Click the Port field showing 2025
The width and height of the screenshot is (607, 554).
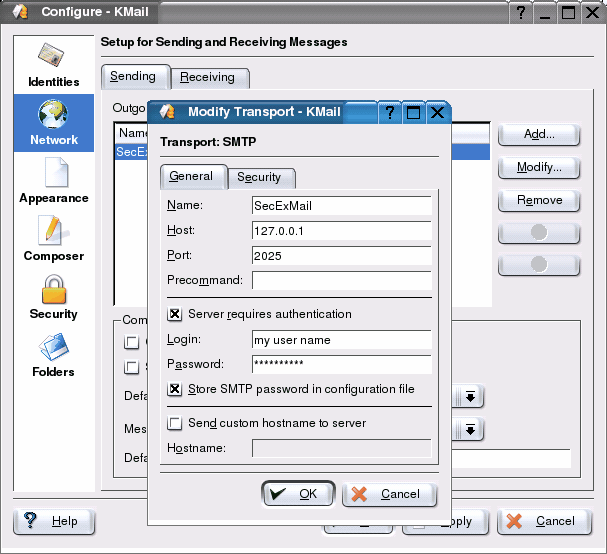click(341, 256)
